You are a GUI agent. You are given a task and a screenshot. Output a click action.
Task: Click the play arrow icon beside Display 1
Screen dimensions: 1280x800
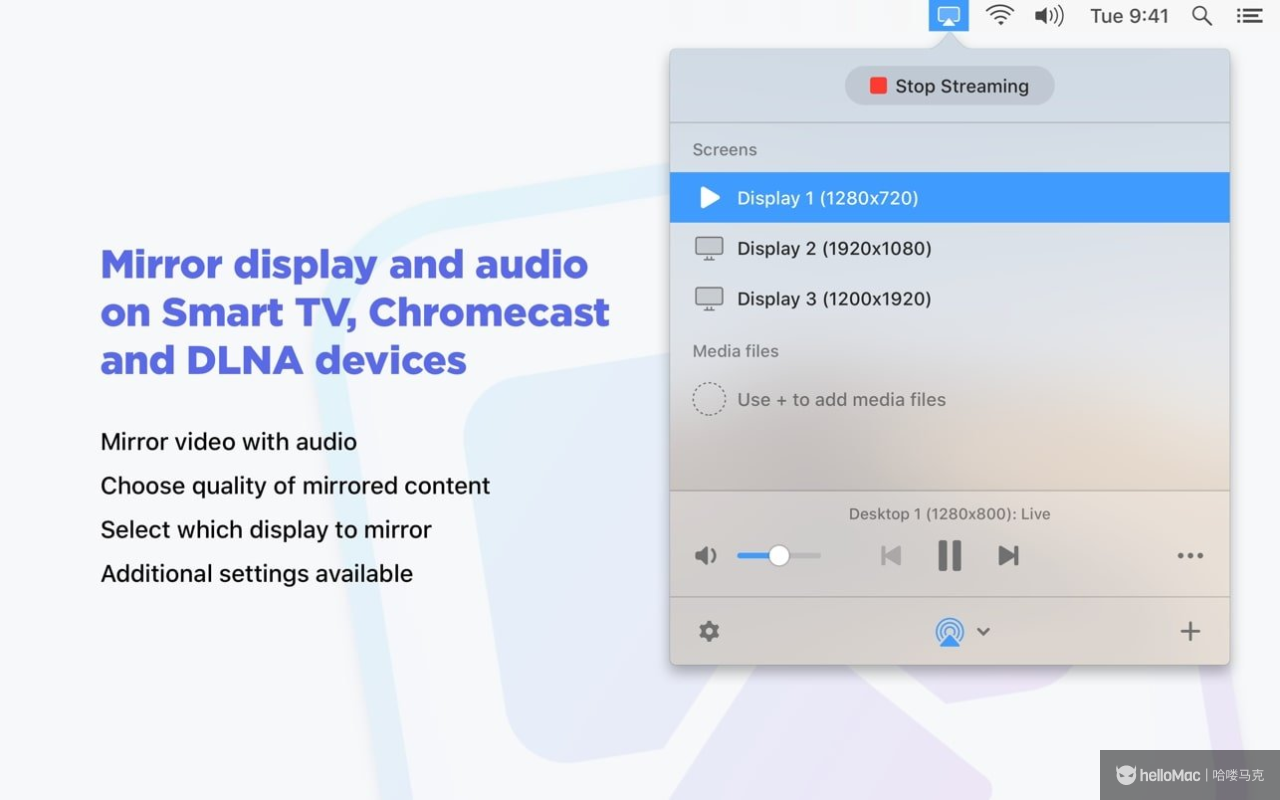tap(710, 197)
